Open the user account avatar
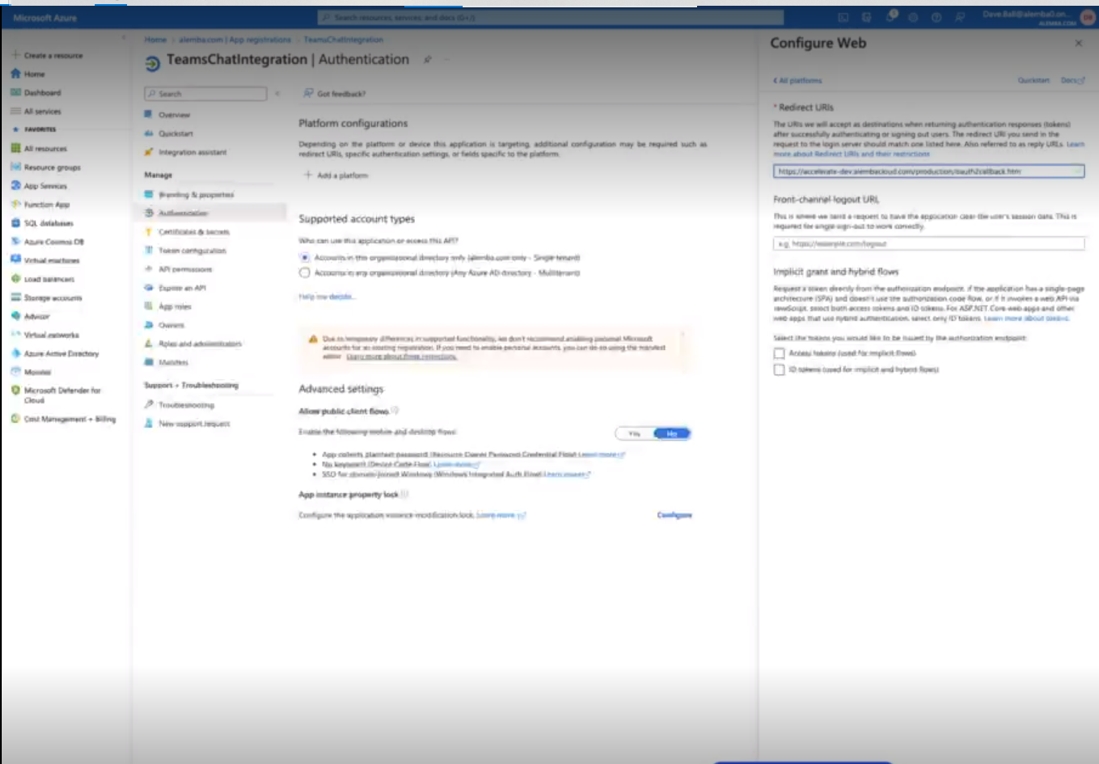Screen dimensions: 1099x764 1087,17
